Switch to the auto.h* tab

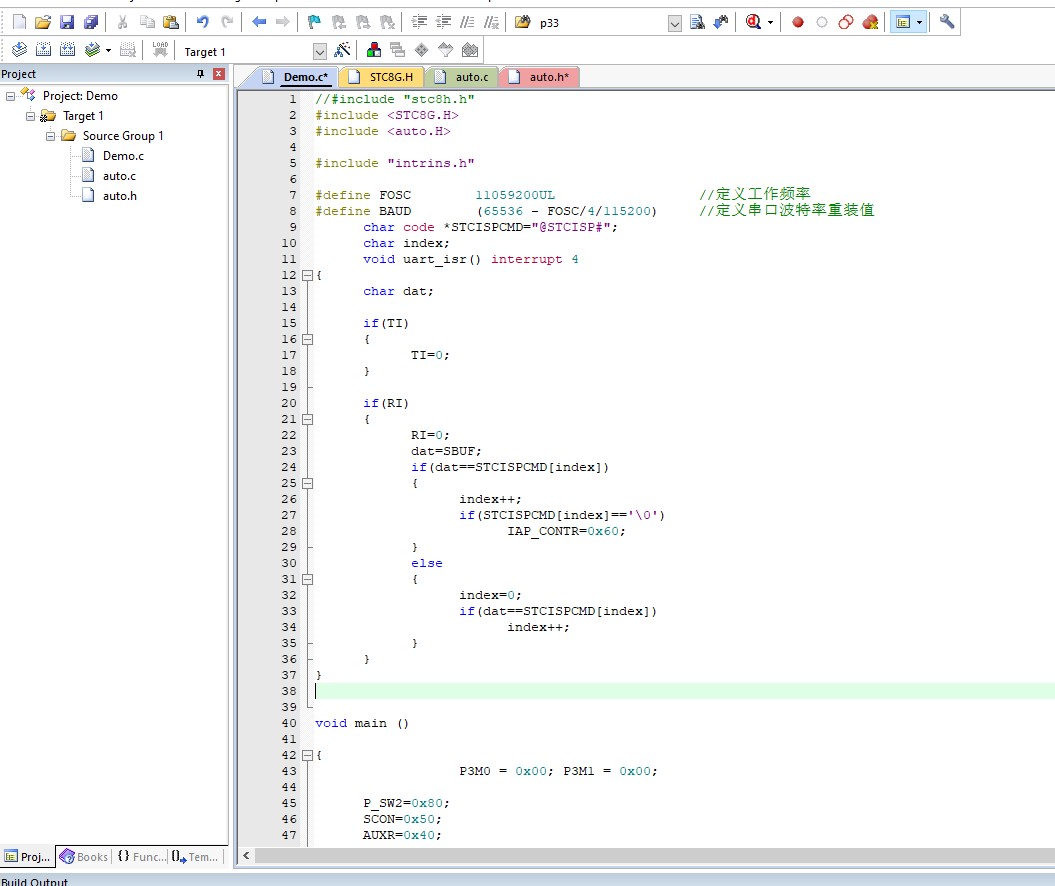pyautogui.click(x=540, y=77)
